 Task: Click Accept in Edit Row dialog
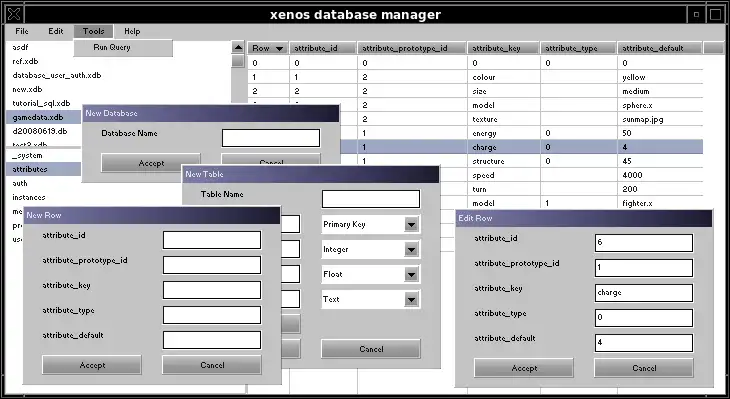click(x=524, y=368)
